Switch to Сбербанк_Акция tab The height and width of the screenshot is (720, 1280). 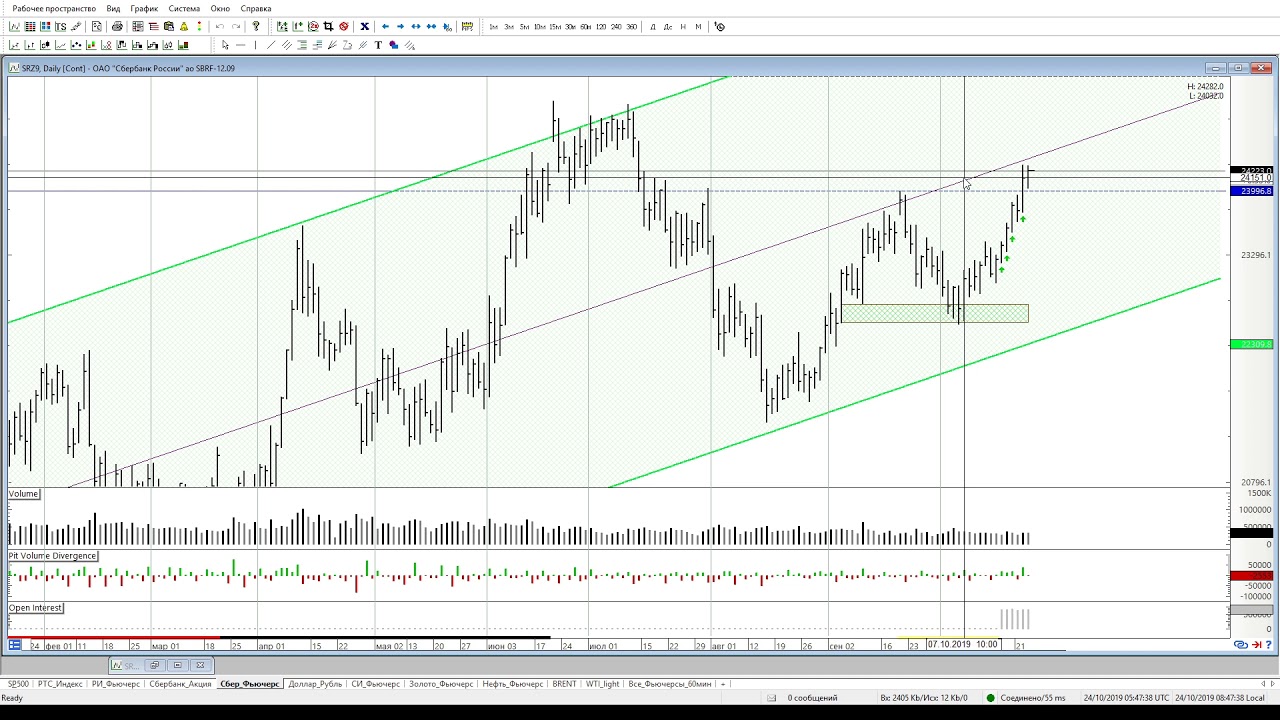180,684
